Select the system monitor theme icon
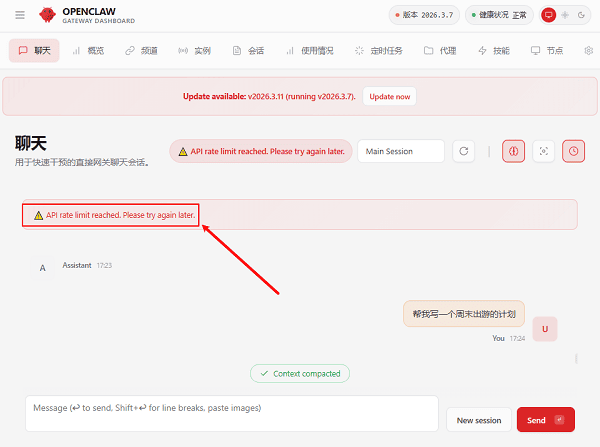The height and width of the screenshot is (447, 600). [549, 15]
